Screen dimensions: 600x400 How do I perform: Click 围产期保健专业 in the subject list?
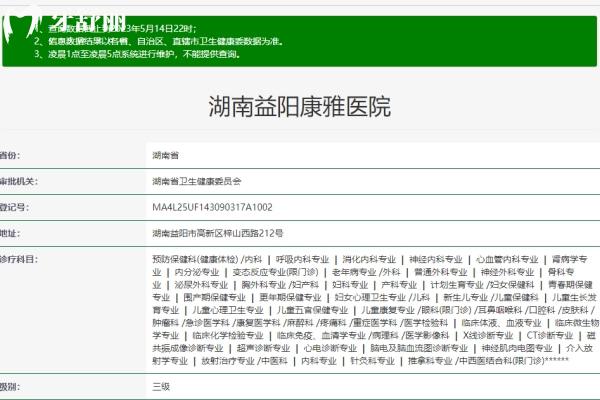pyautogui.click(x=214, y=297)
